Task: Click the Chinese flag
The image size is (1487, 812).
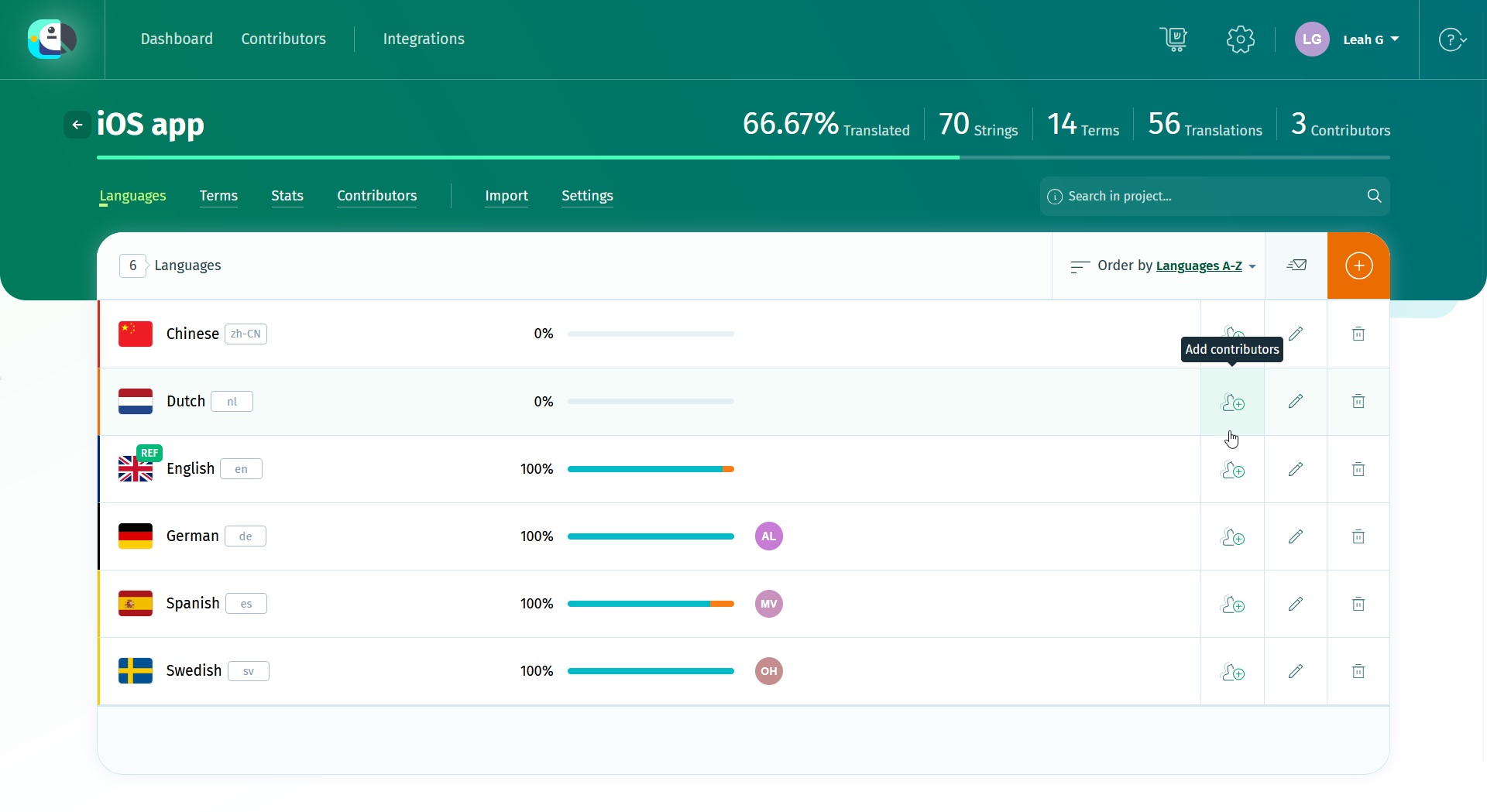Action: click(136, 334)
